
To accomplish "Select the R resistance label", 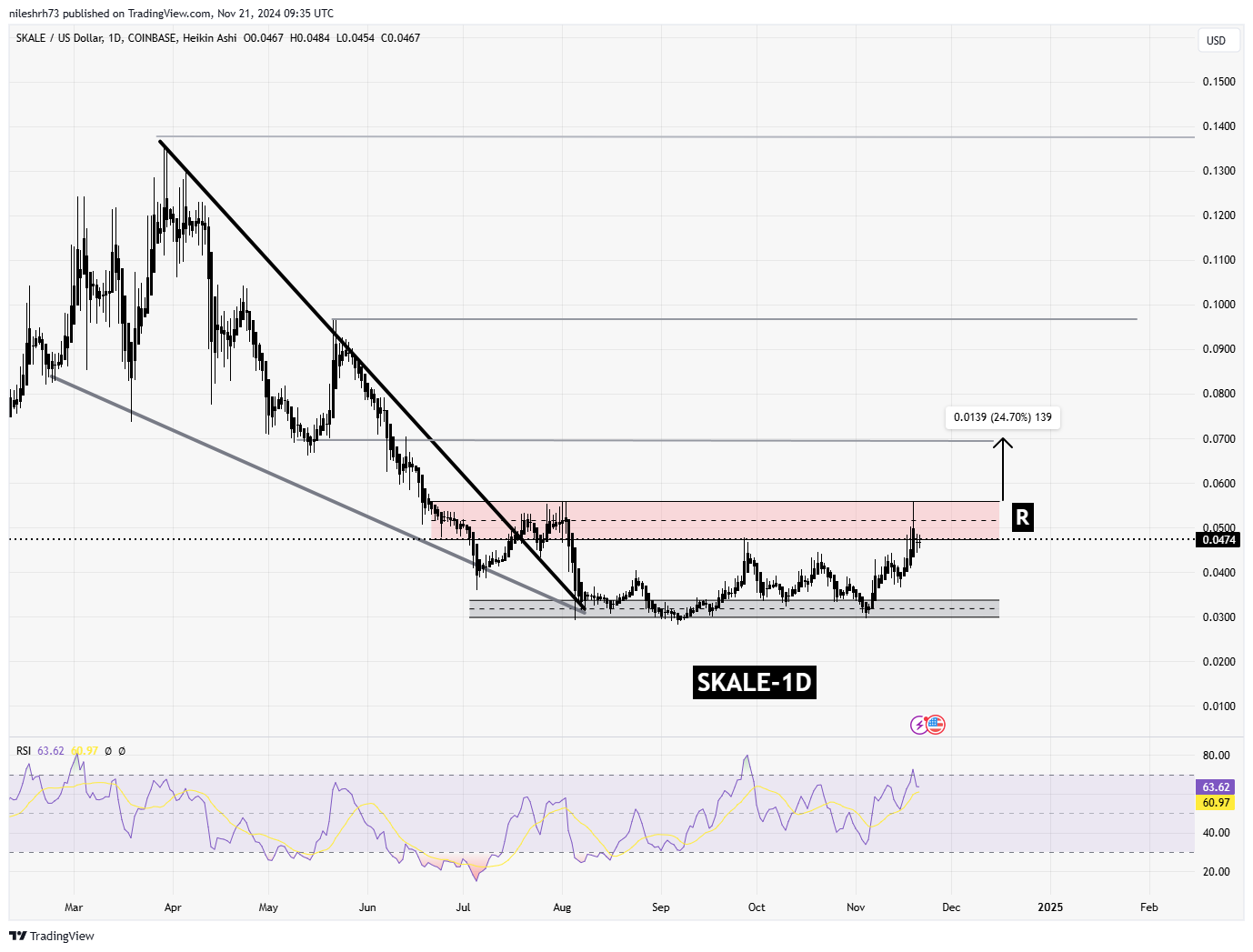I will [x=1022, y=517].
